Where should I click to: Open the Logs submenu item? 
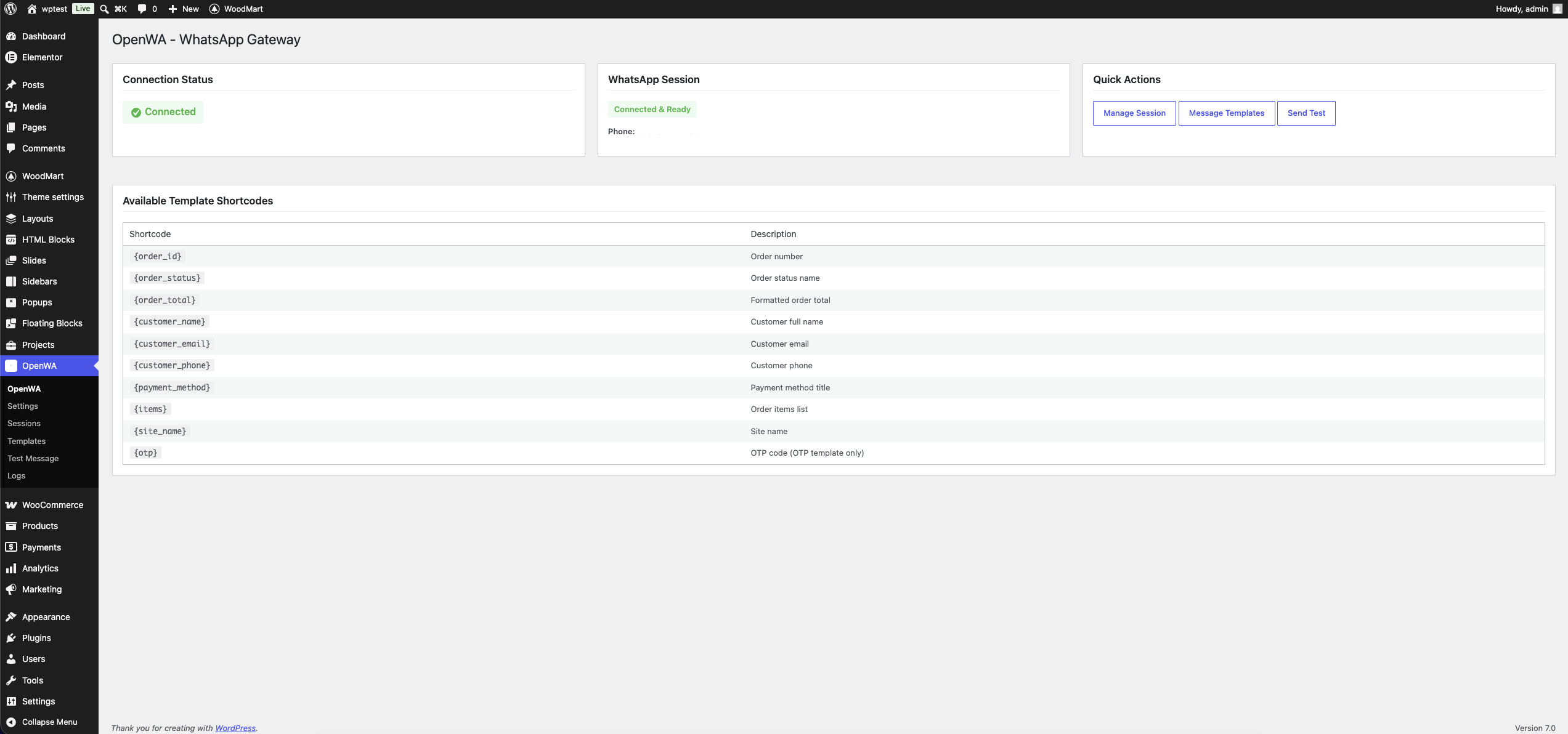click(x=17, y=476)
